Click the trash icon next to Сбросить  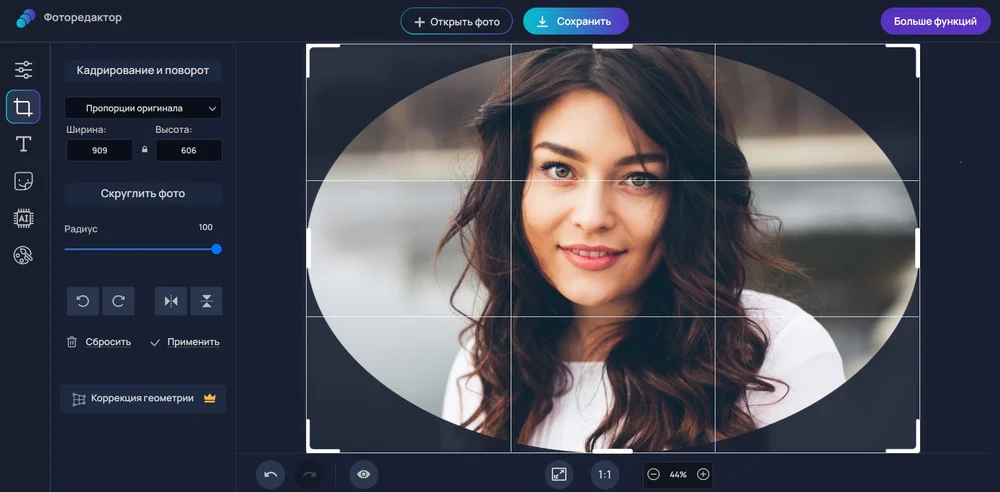pos(72,342)
